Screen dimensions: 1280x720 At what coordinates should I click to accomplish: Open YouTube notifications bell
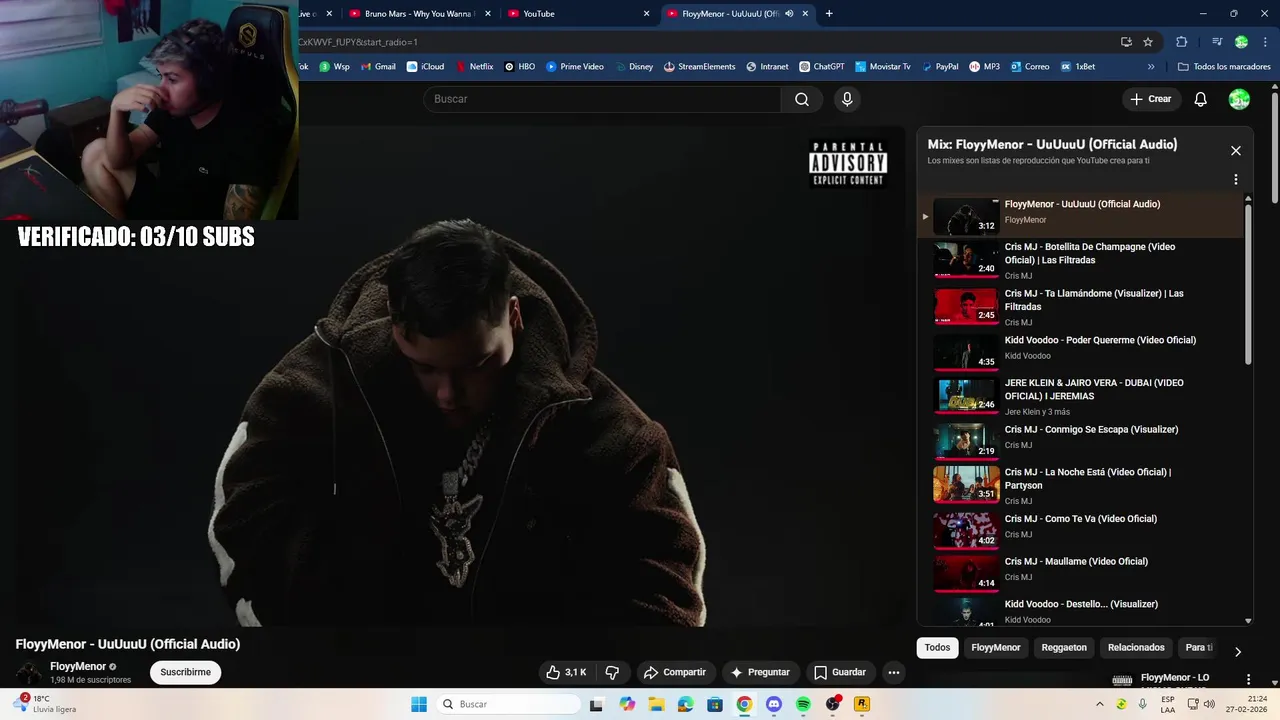click(x=1201, y=99)
